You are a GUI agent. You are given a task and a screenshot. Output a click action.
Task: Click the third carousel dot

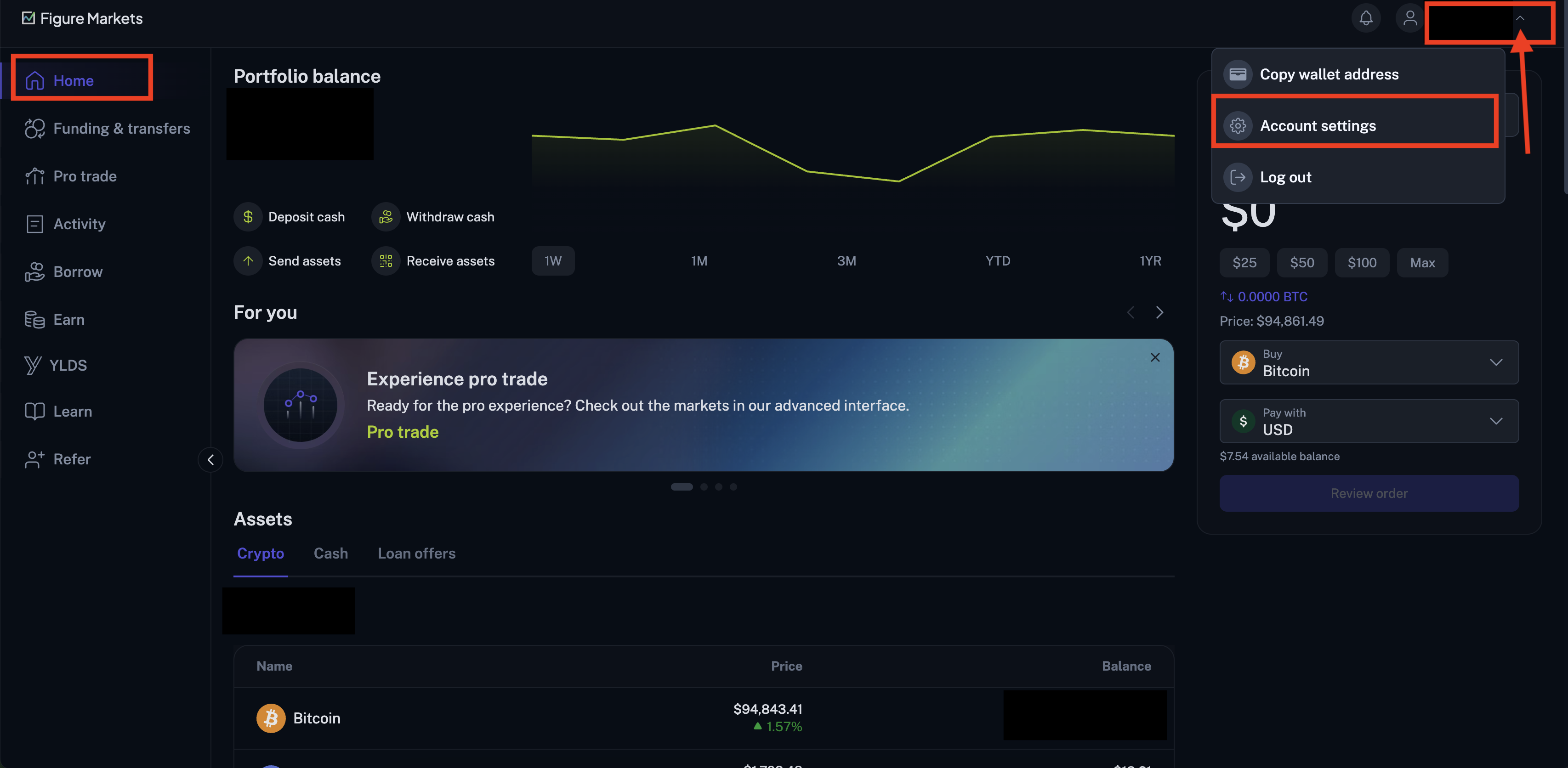718,487
